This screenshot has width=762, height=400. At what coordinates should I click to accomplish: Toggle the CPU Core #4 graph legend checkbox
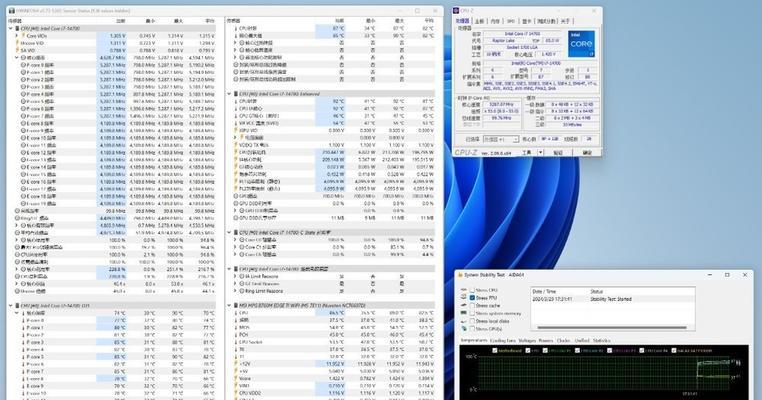(x=642, y=350)
